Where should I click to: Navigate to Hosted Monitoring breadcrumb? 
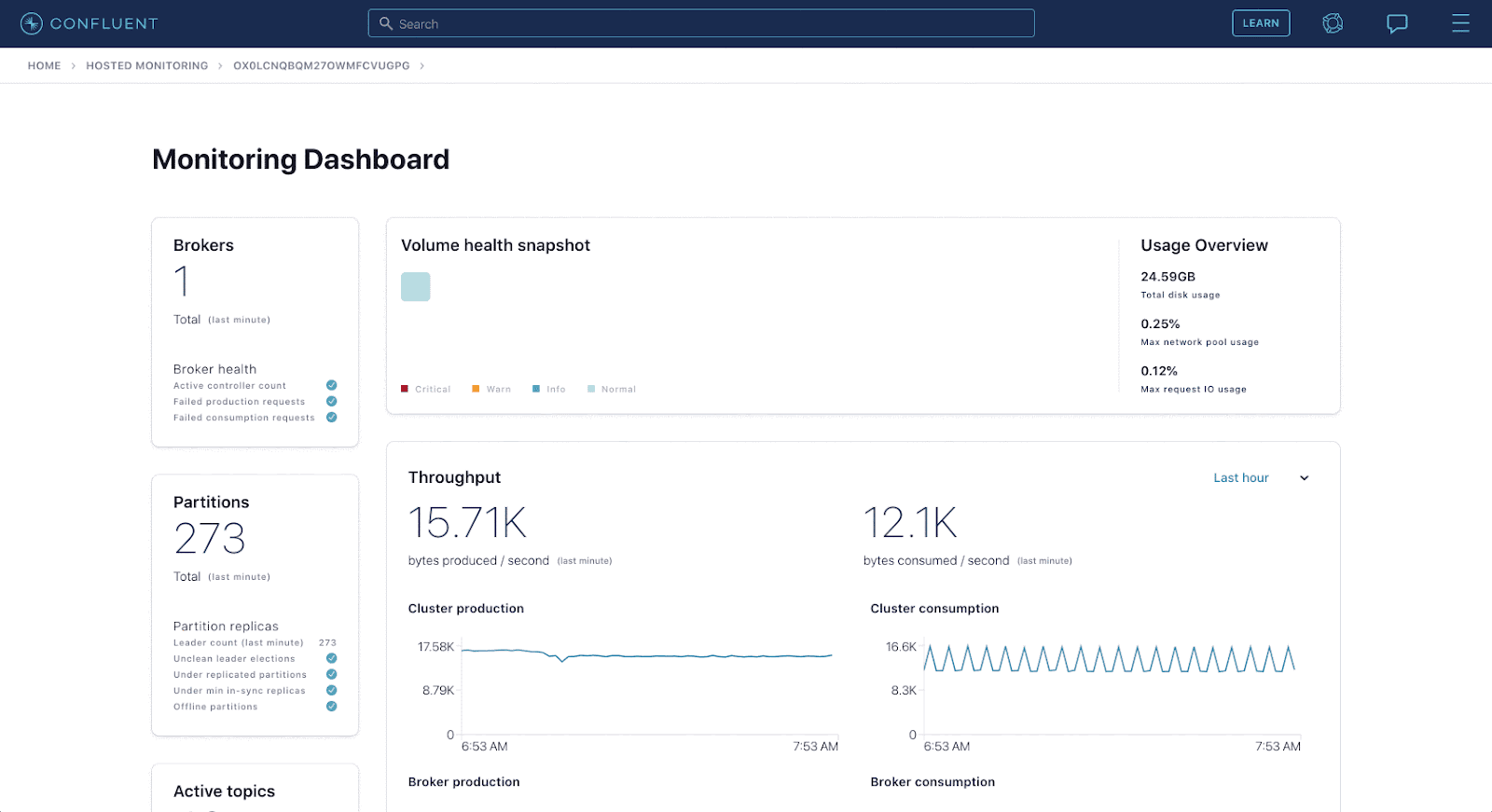click(146, 66)
